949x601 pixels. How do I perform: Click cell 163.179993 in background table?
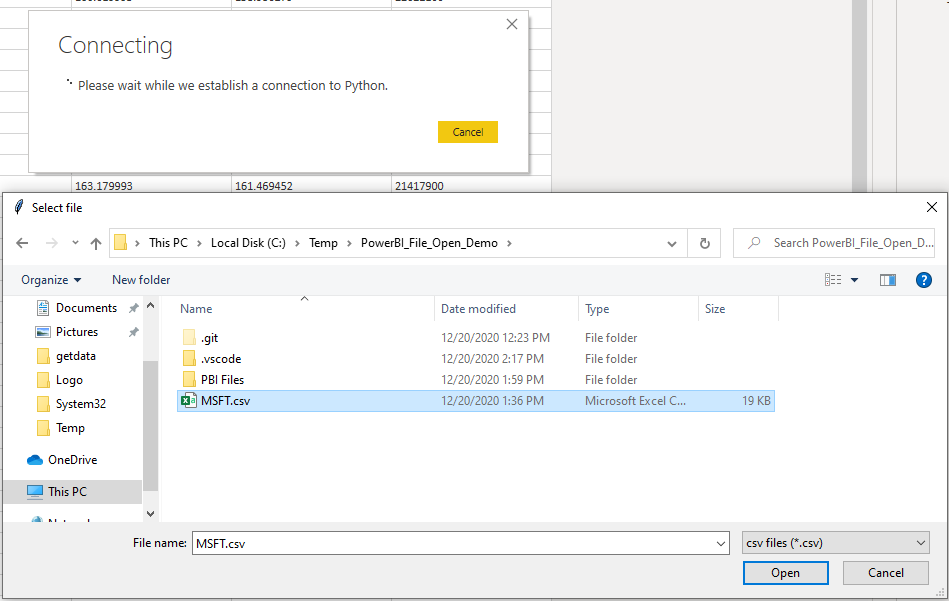click(104, 186)
